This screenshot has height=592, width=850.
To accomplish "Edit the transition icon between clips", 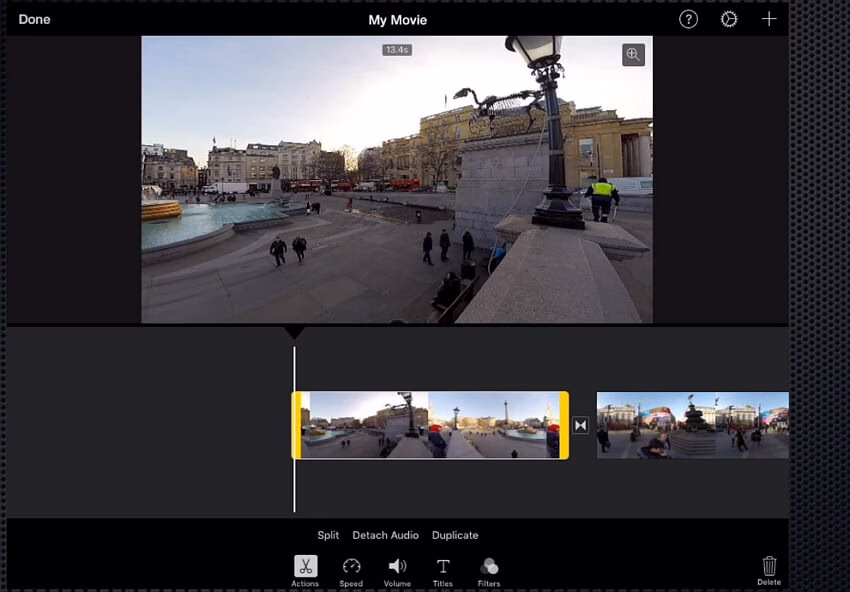I will [x=581, y=425].
